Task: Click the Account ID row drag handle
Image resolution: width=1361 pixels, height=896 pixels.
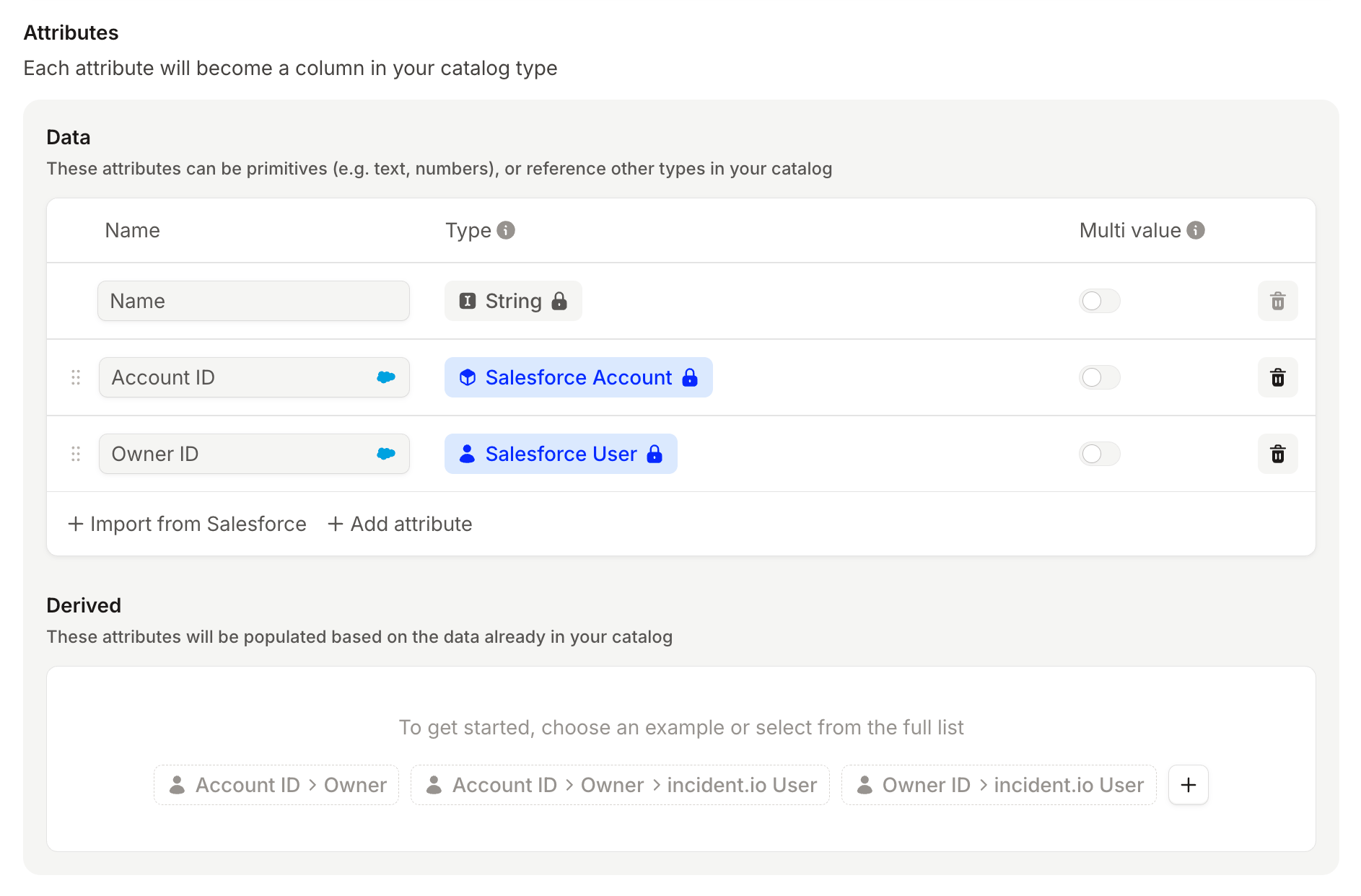Action: tap(76, 377)
